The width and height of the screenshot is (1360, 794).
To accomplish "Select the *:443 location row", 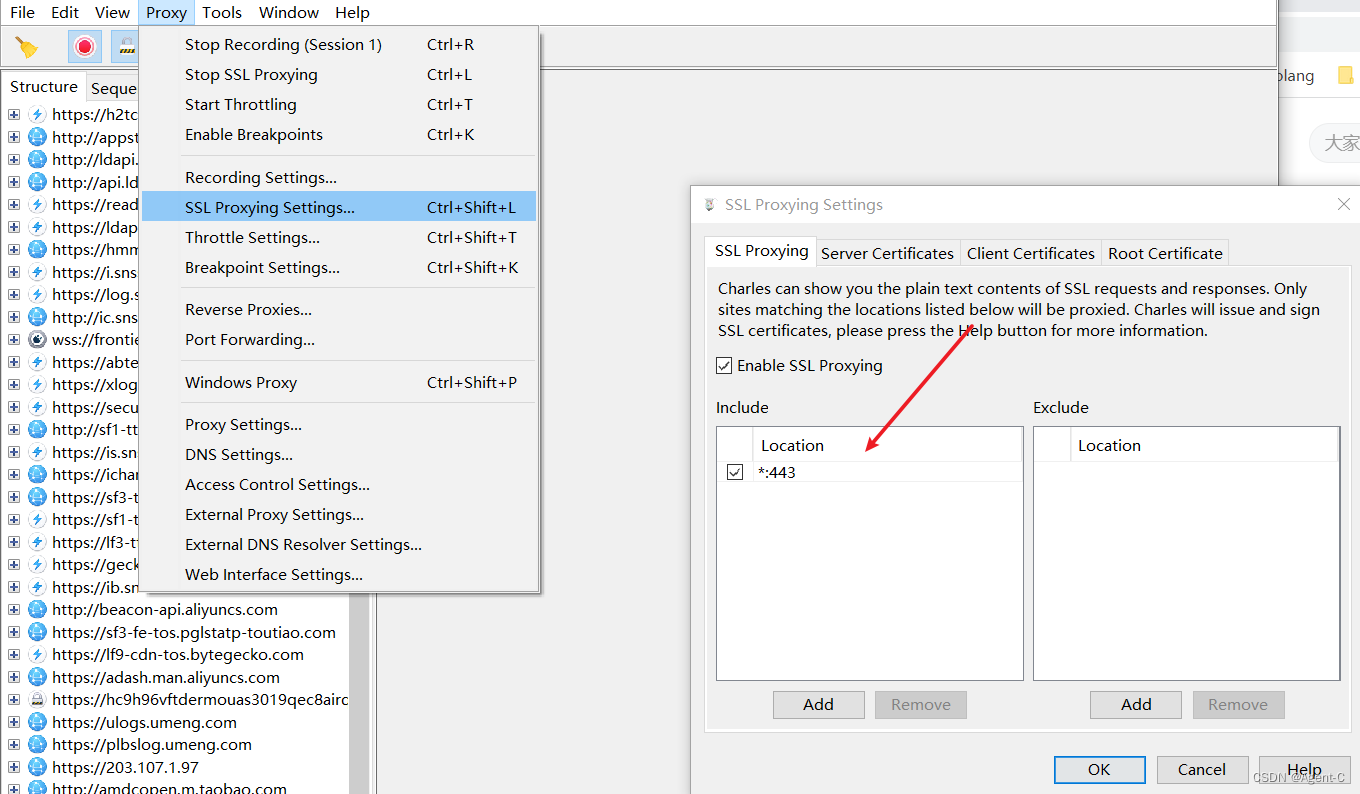I will (870, 472).
